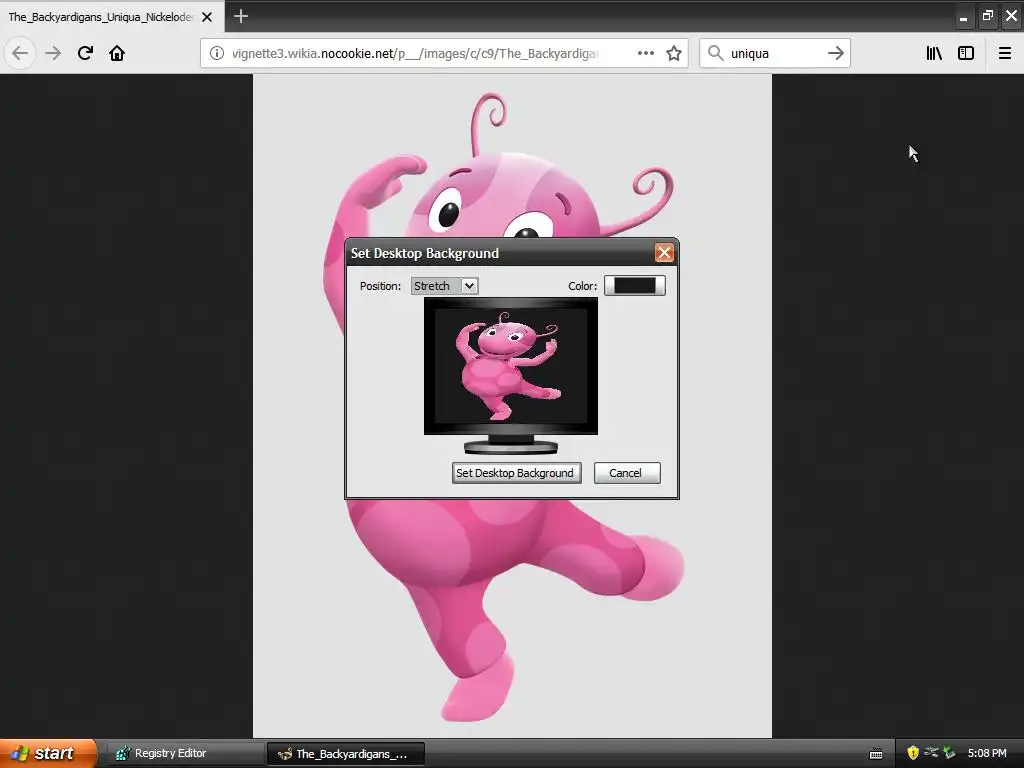1024x768 pixels.
Task: Open the security shield tray icon
Action: tap(913, 753)
